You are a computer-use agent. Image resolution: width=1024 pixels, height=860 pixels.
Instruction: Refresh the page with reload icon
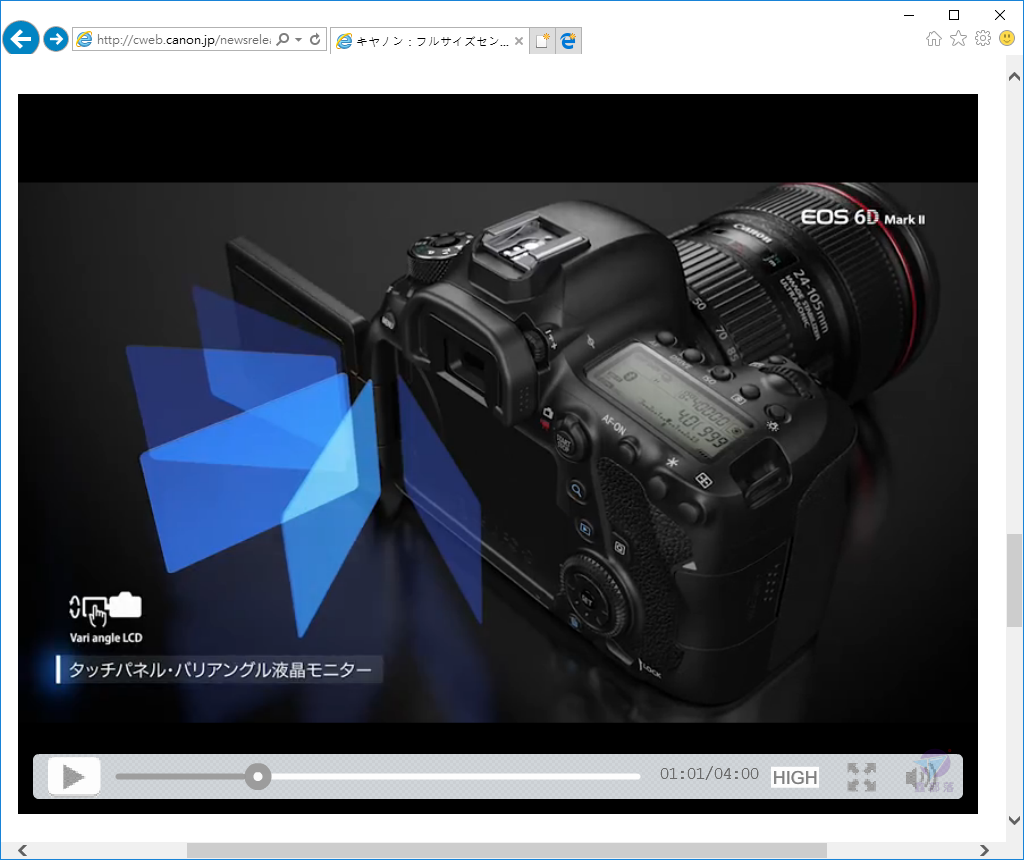pyautogui.click(x=315, y=40)
